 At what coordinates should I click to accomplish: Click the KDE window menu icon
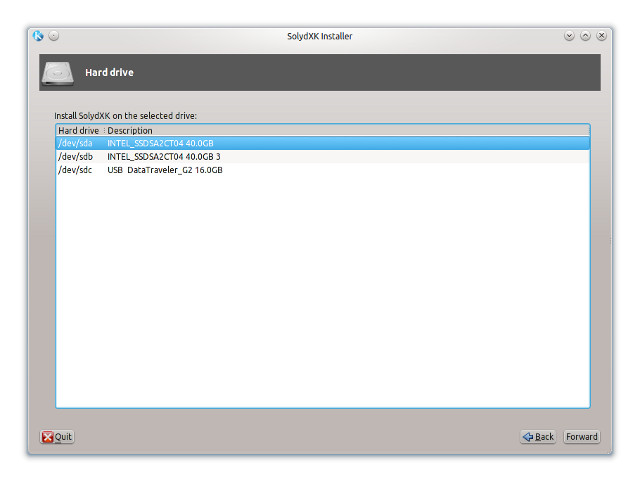[38, 36]
